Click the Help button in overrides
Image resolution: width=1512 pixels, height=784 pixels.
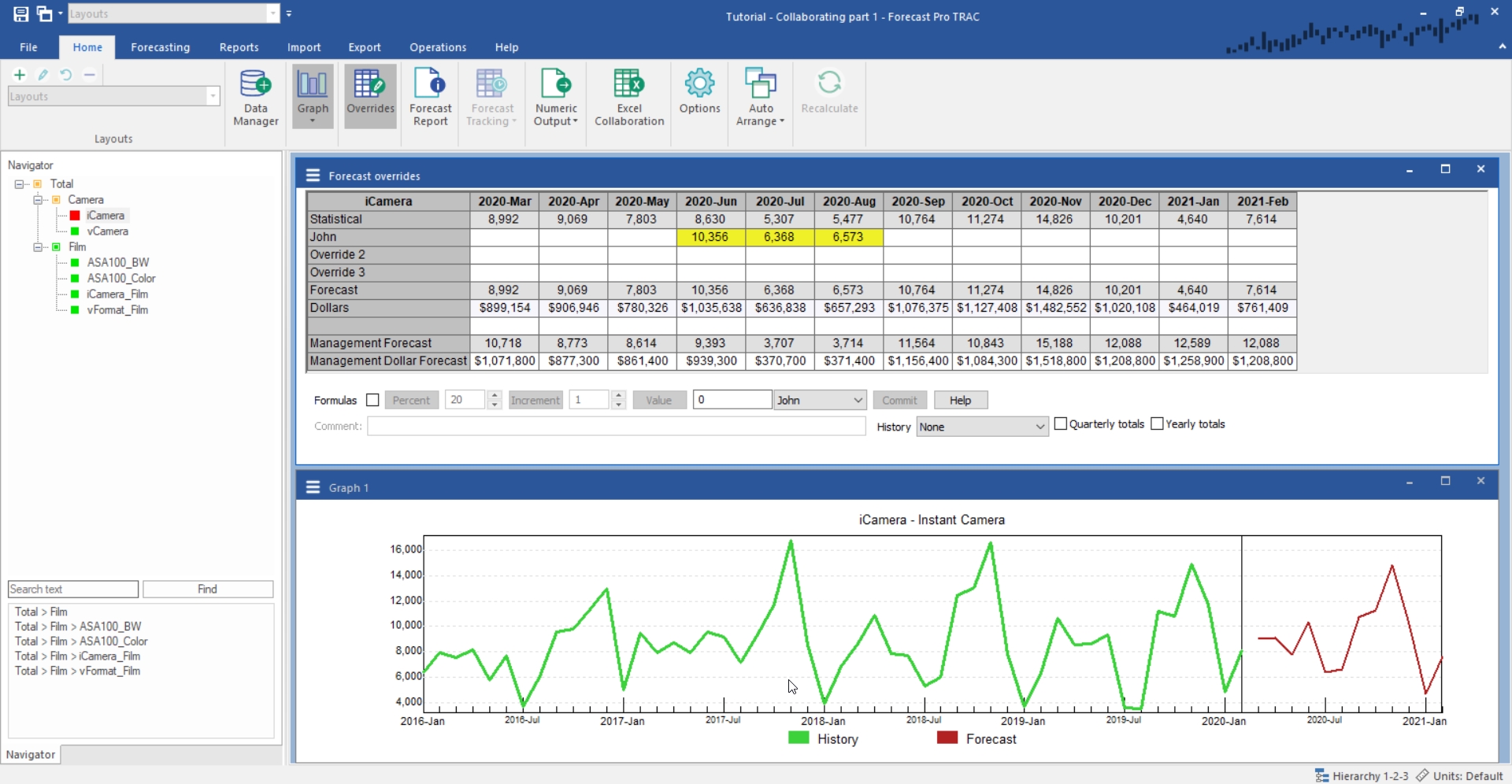point(961,400)
